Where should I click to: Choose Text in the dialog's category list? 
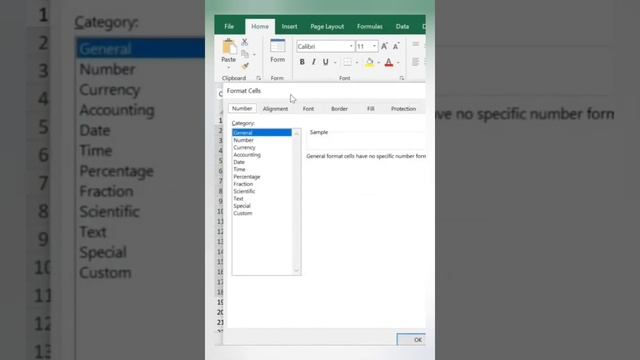262,199
